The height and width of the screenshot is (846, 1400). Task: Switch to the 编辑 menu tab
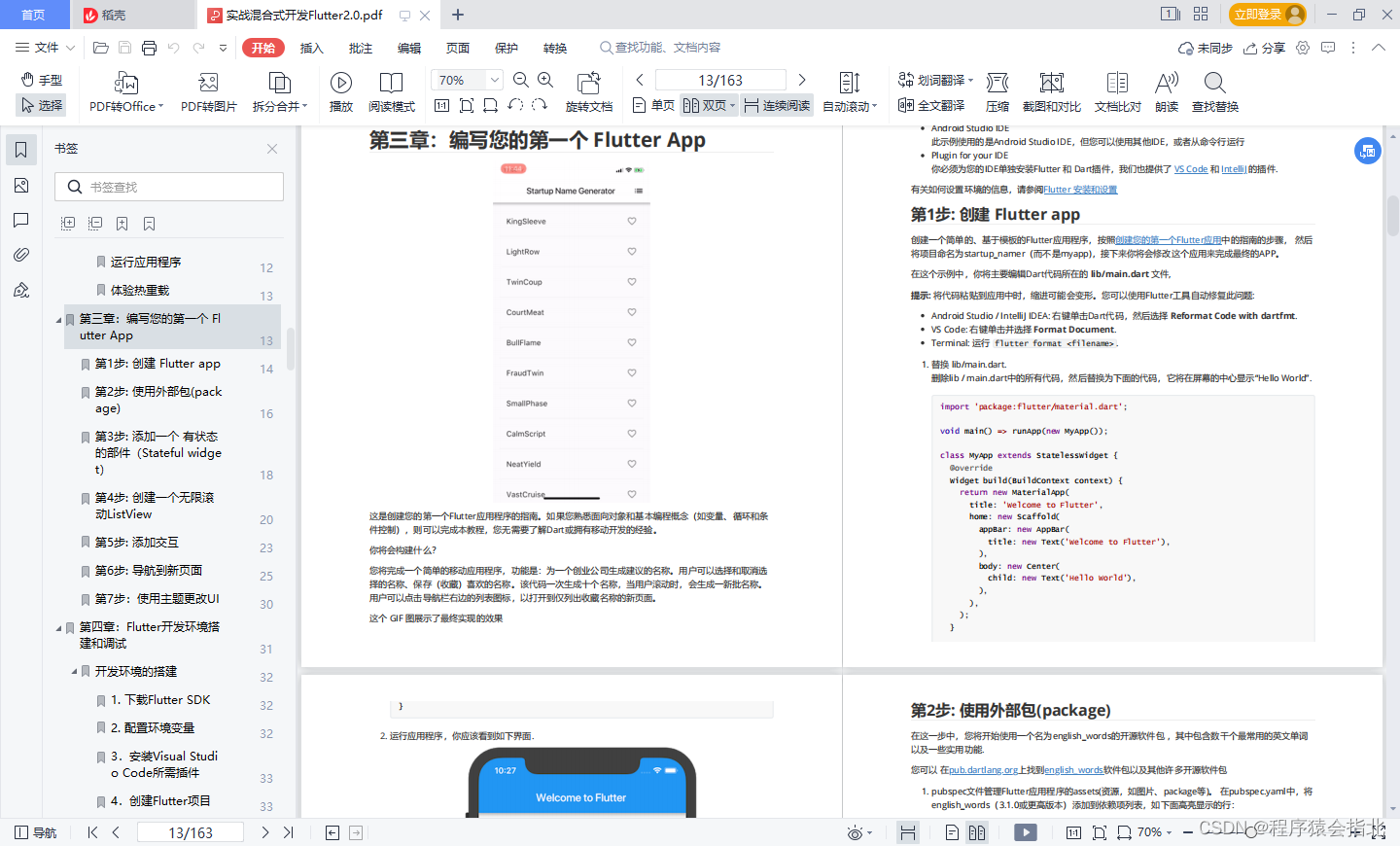pos(408,47)
